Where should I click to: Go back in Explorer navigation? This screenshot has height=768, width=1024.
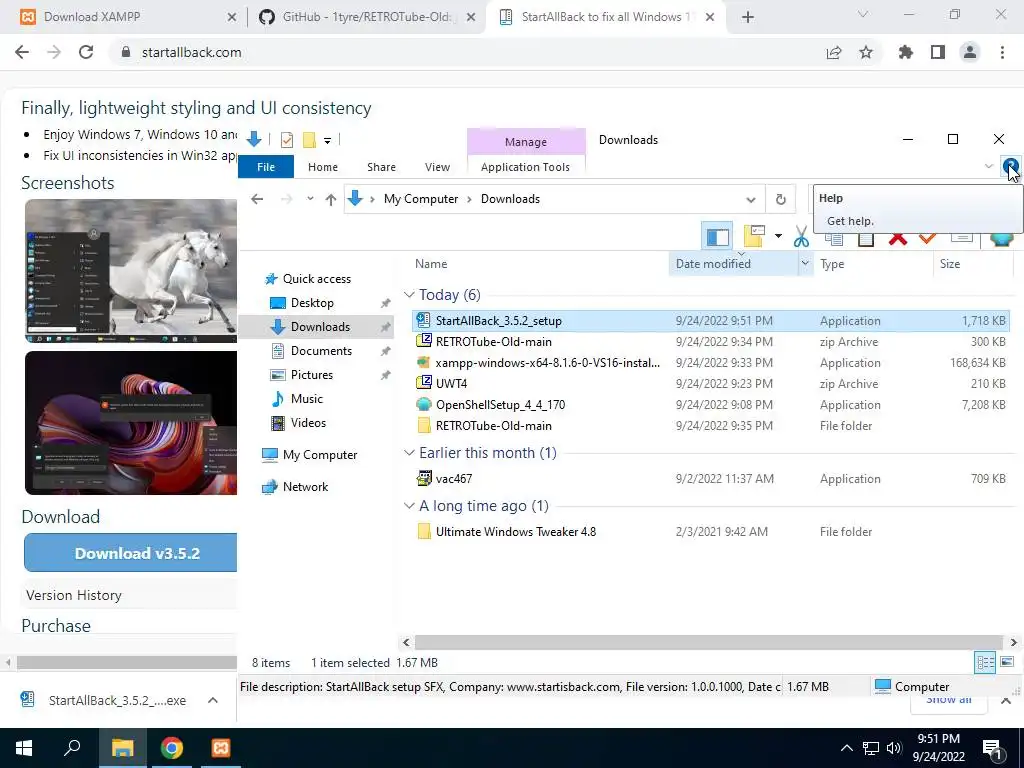257,199
